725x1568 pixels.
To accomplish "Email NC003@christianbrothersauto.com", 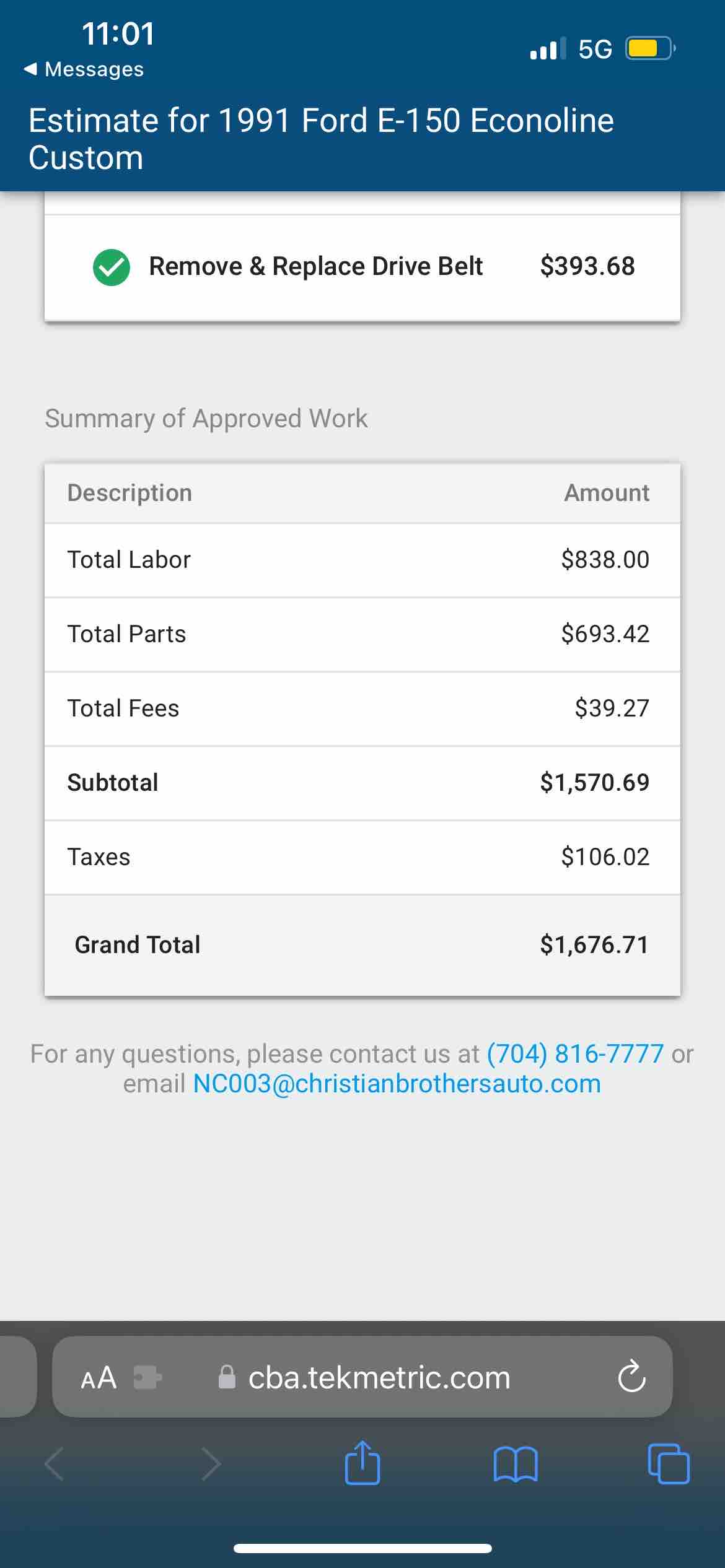I will point(397,1084).
